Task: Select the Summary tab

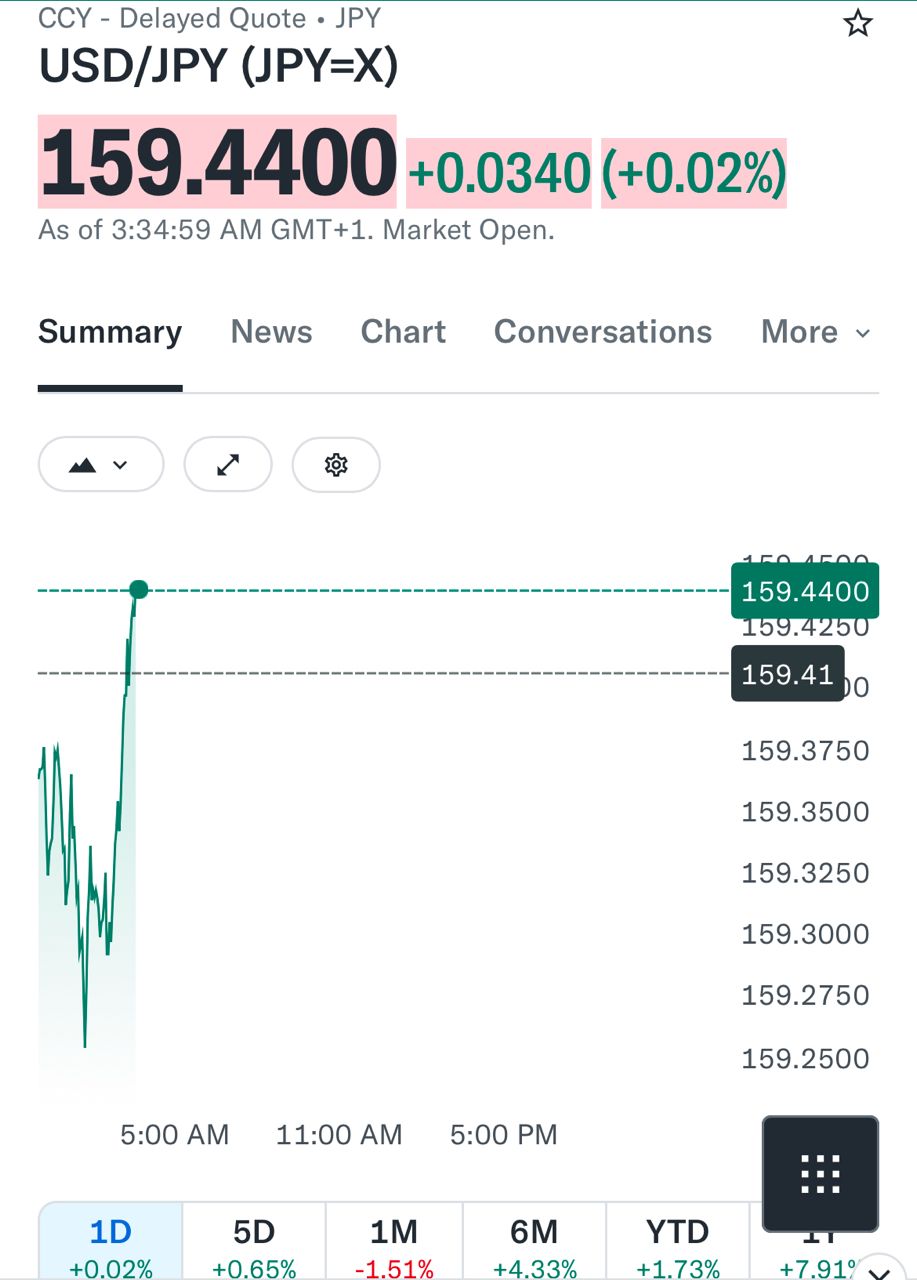Action: click(x=110, y=332)
